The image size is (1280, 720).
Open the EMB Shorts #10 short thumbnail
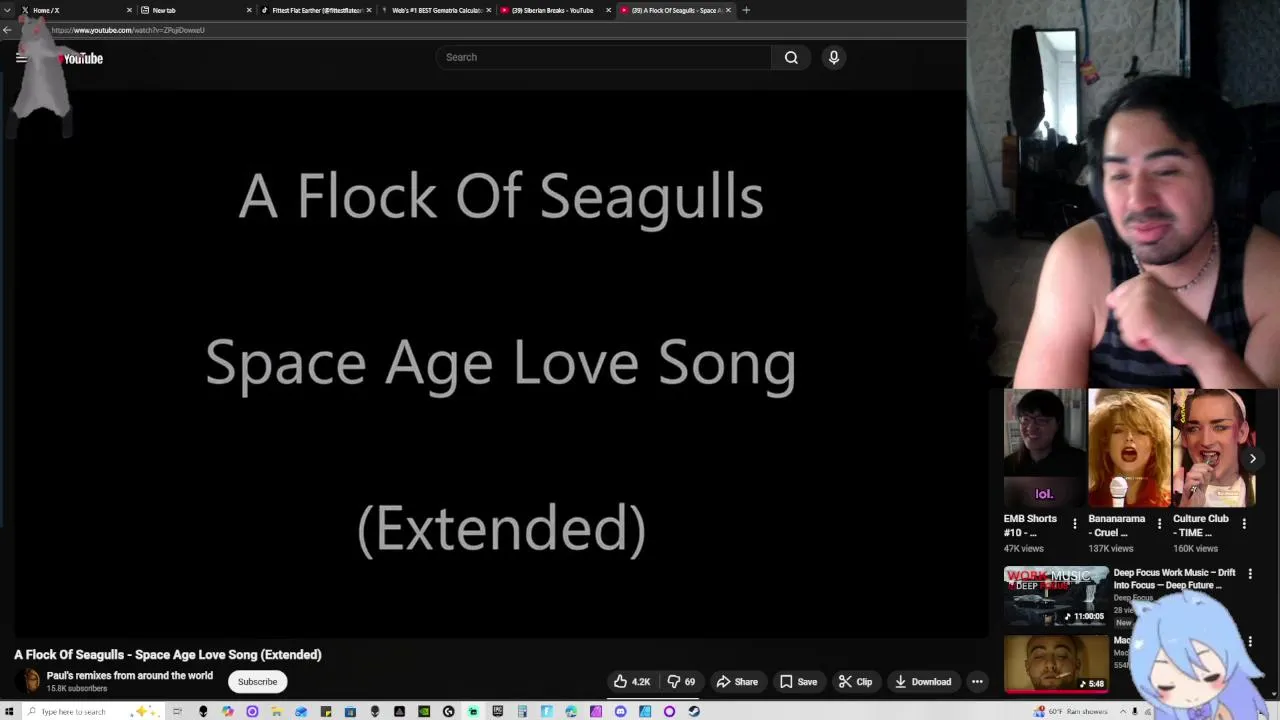(x=1044, y=448)
